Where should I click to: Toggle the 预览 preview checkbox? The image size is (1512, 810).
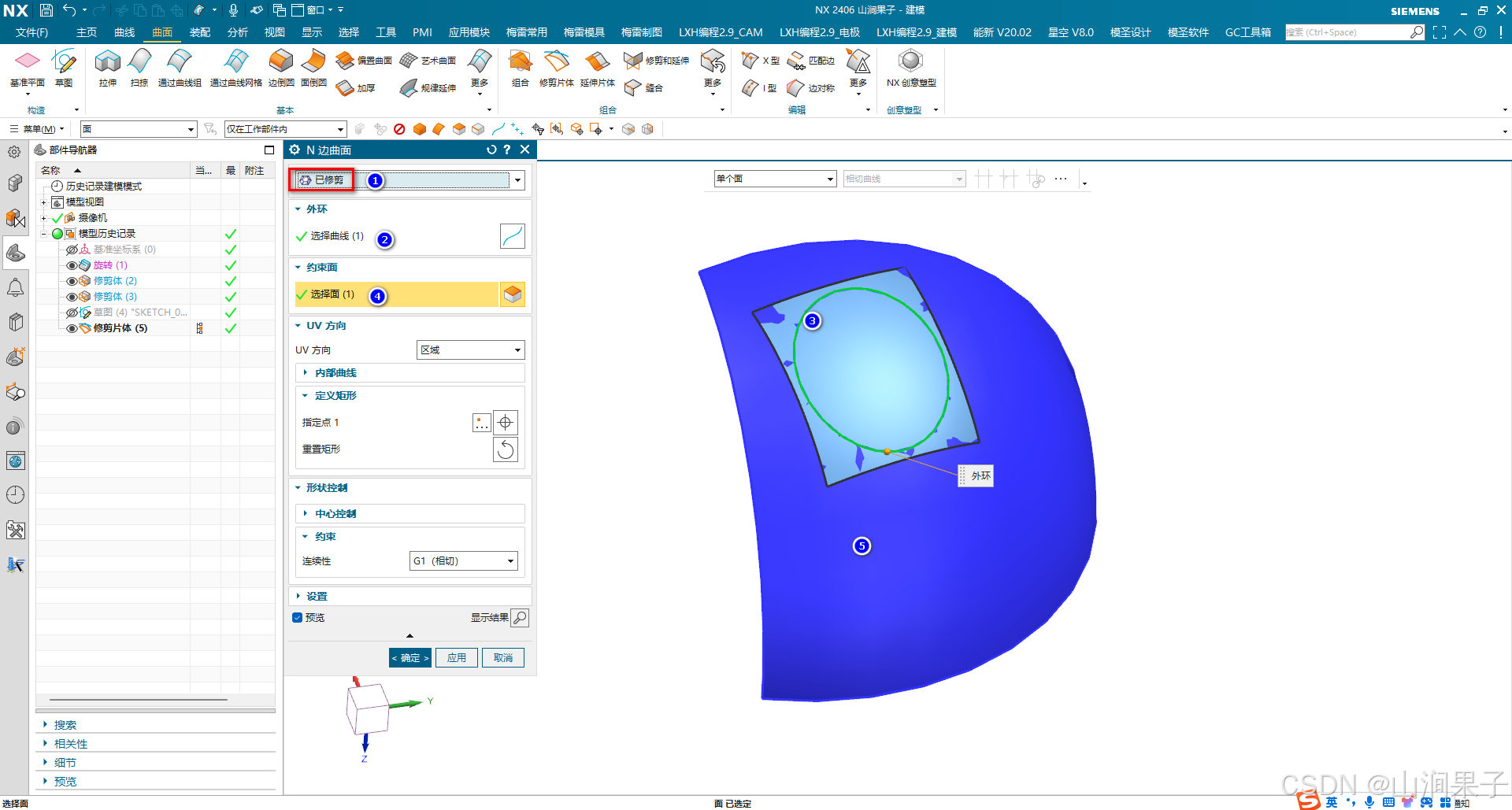click(x=297, y=618)
